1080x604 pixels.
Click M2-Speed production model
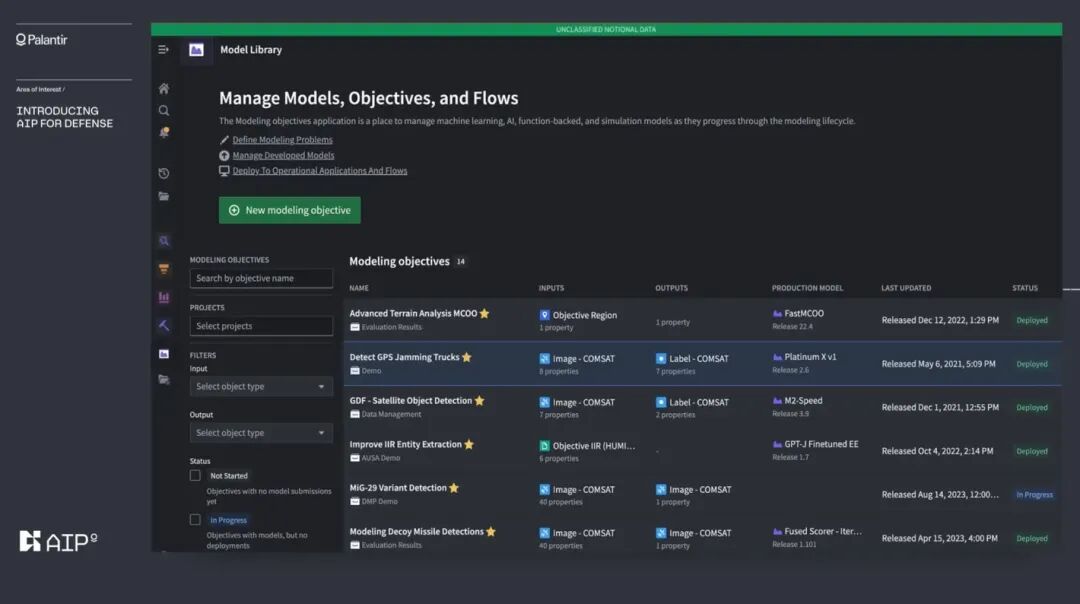tap(803, 401)
